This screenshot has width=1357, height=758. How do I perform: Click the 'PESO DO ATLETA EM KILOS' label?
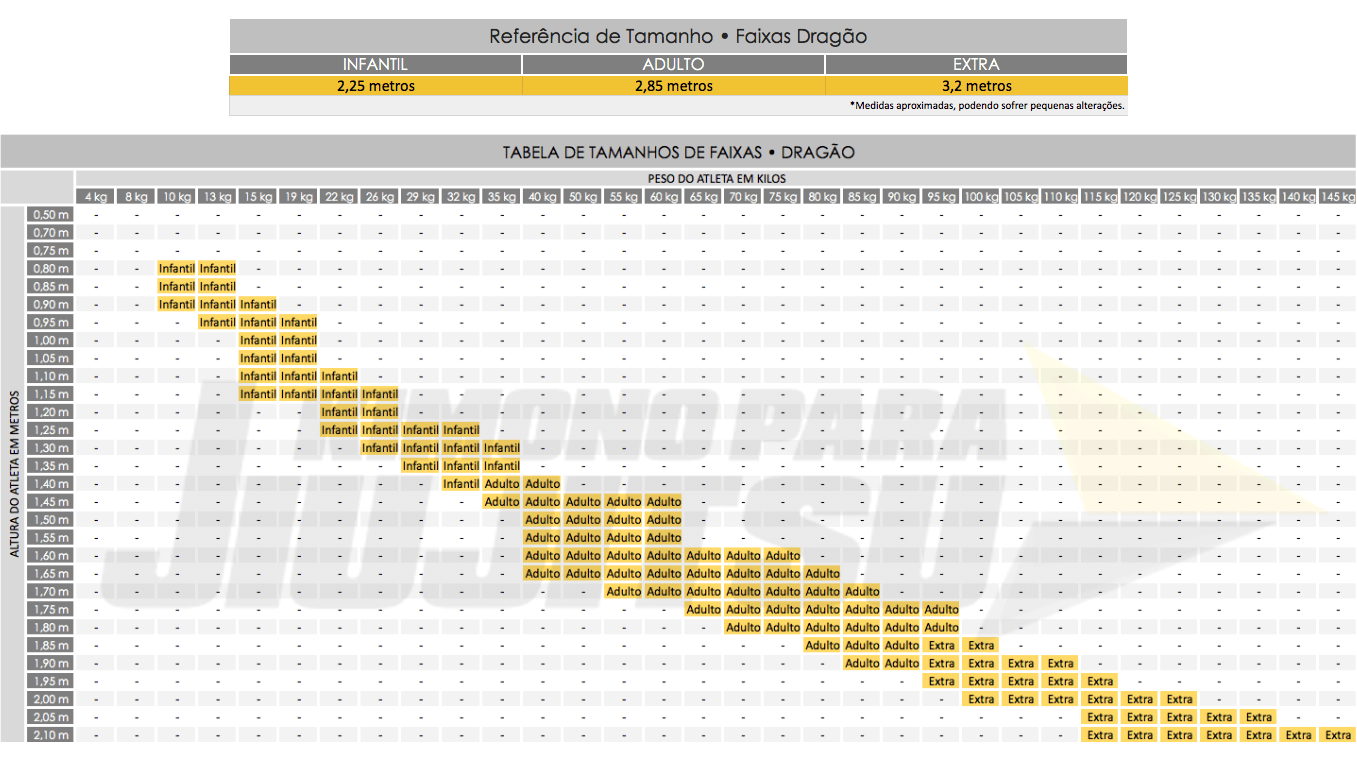[x=717, y=179]
